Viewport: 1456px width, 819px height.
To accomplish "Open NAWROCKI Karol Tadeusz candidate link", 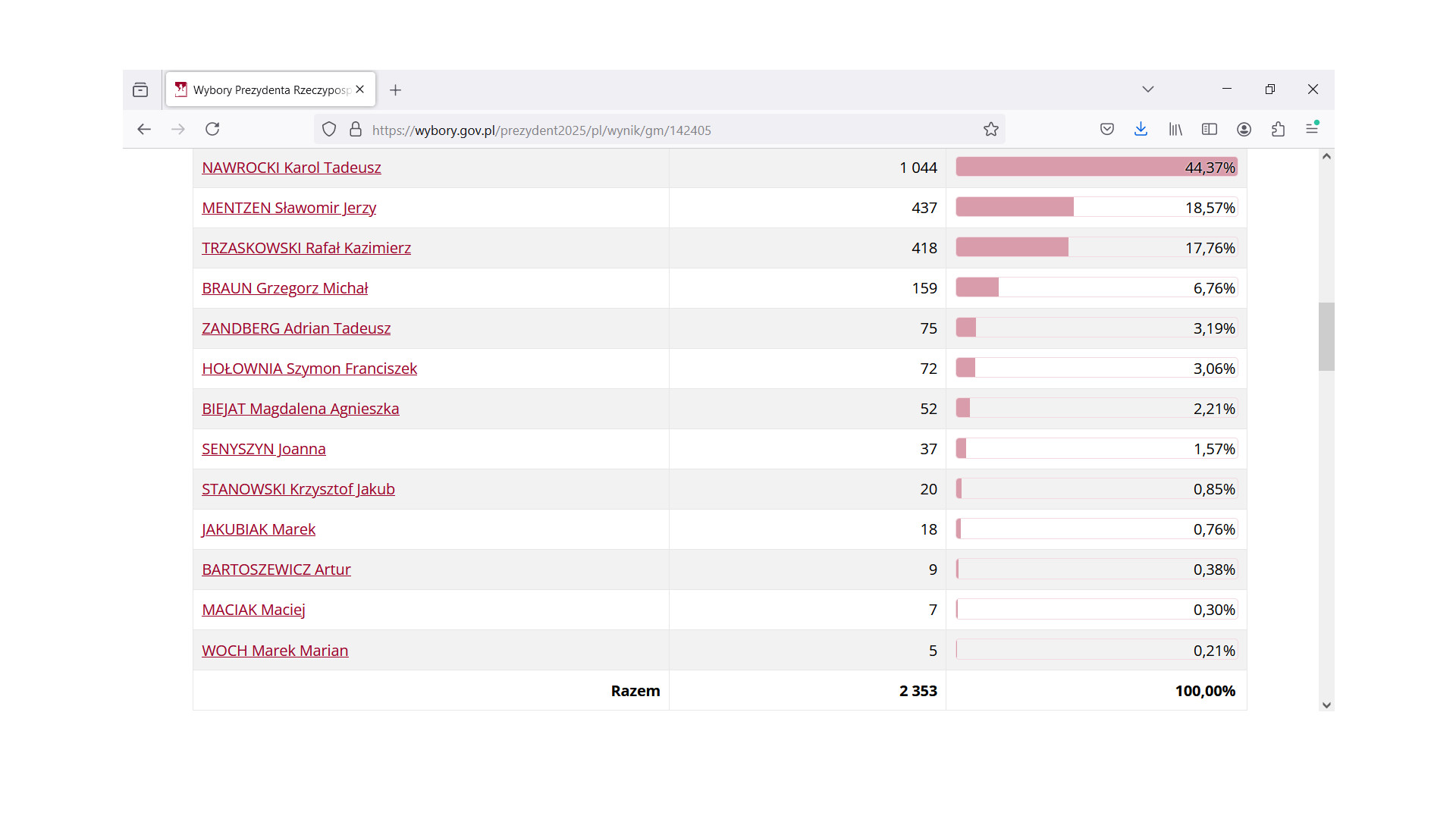I will [x=291, y=168].
